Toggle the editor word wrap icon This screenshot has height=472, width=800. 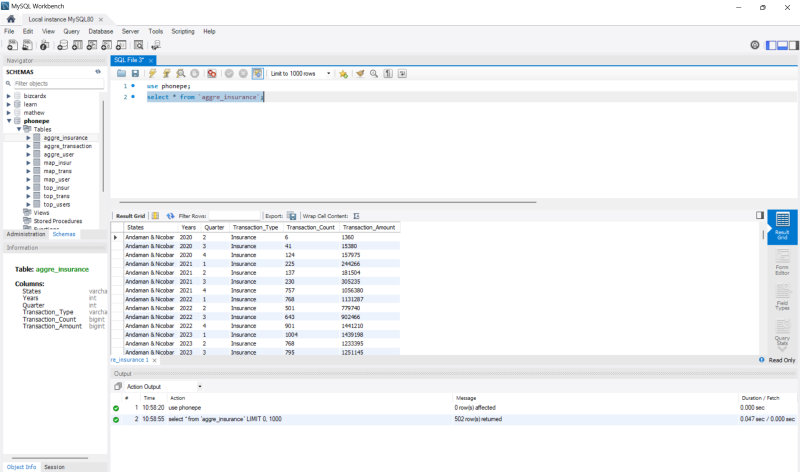click(402, 73)
